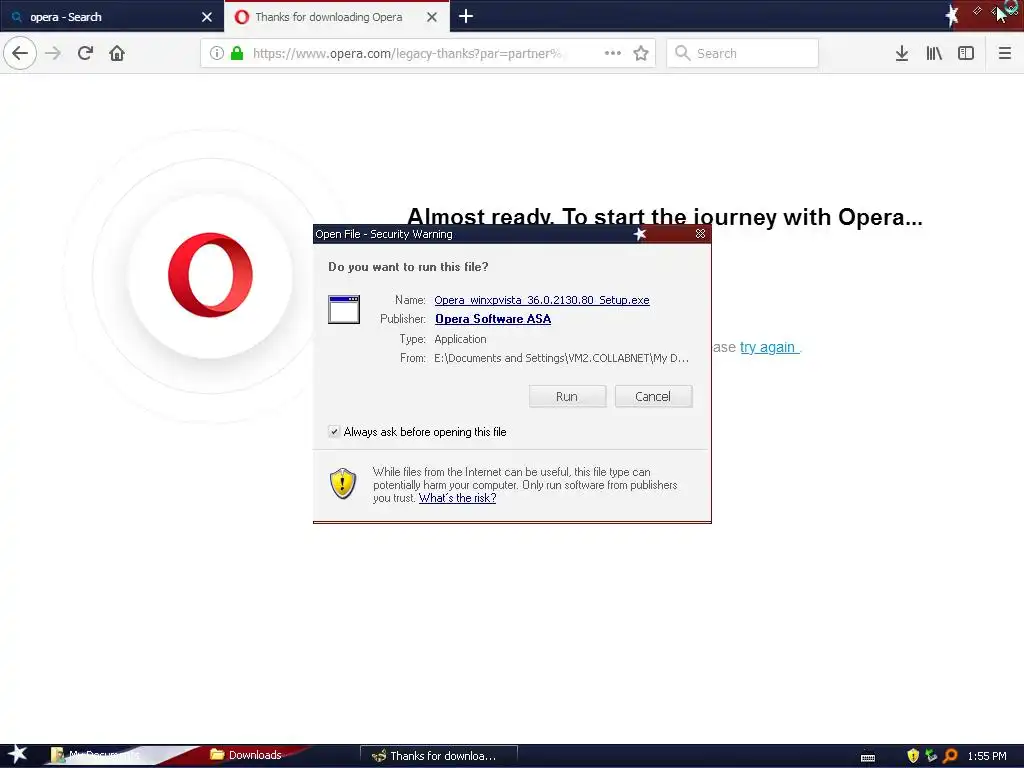Open page actions three-dot menu in URL bar
This screenshot has height=768, width=1024.
[613, 53]
